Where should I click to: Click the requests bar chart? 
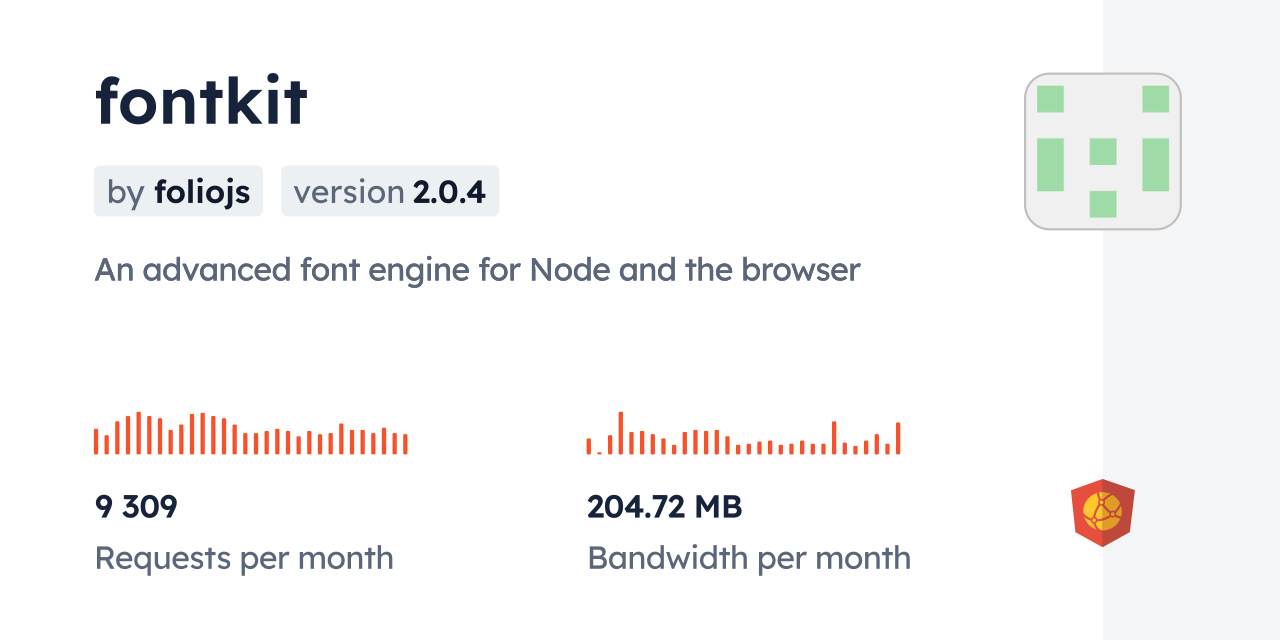tap(250, 433)
